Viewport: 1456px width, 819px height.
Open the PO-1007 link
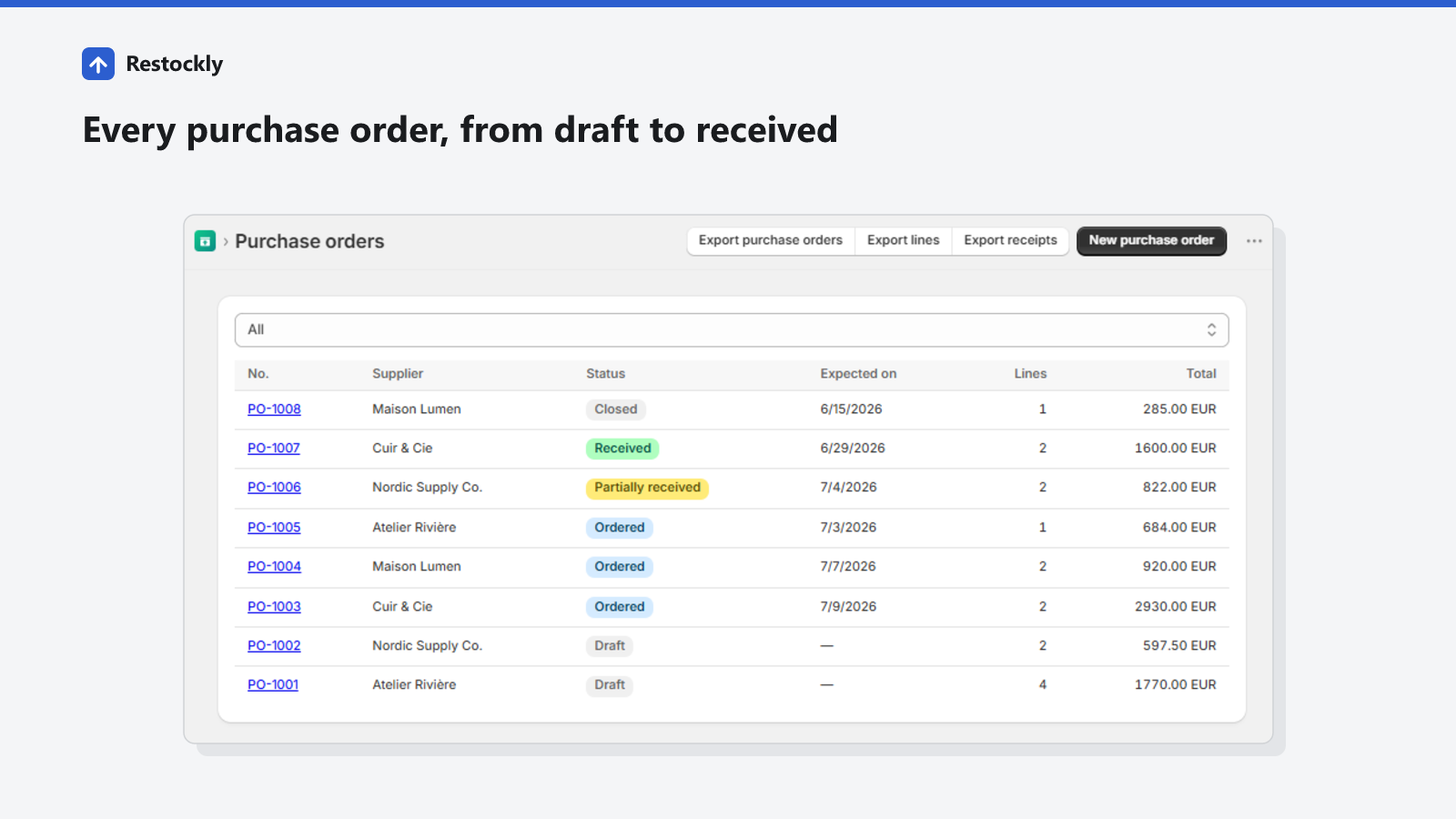click(274, 449)
